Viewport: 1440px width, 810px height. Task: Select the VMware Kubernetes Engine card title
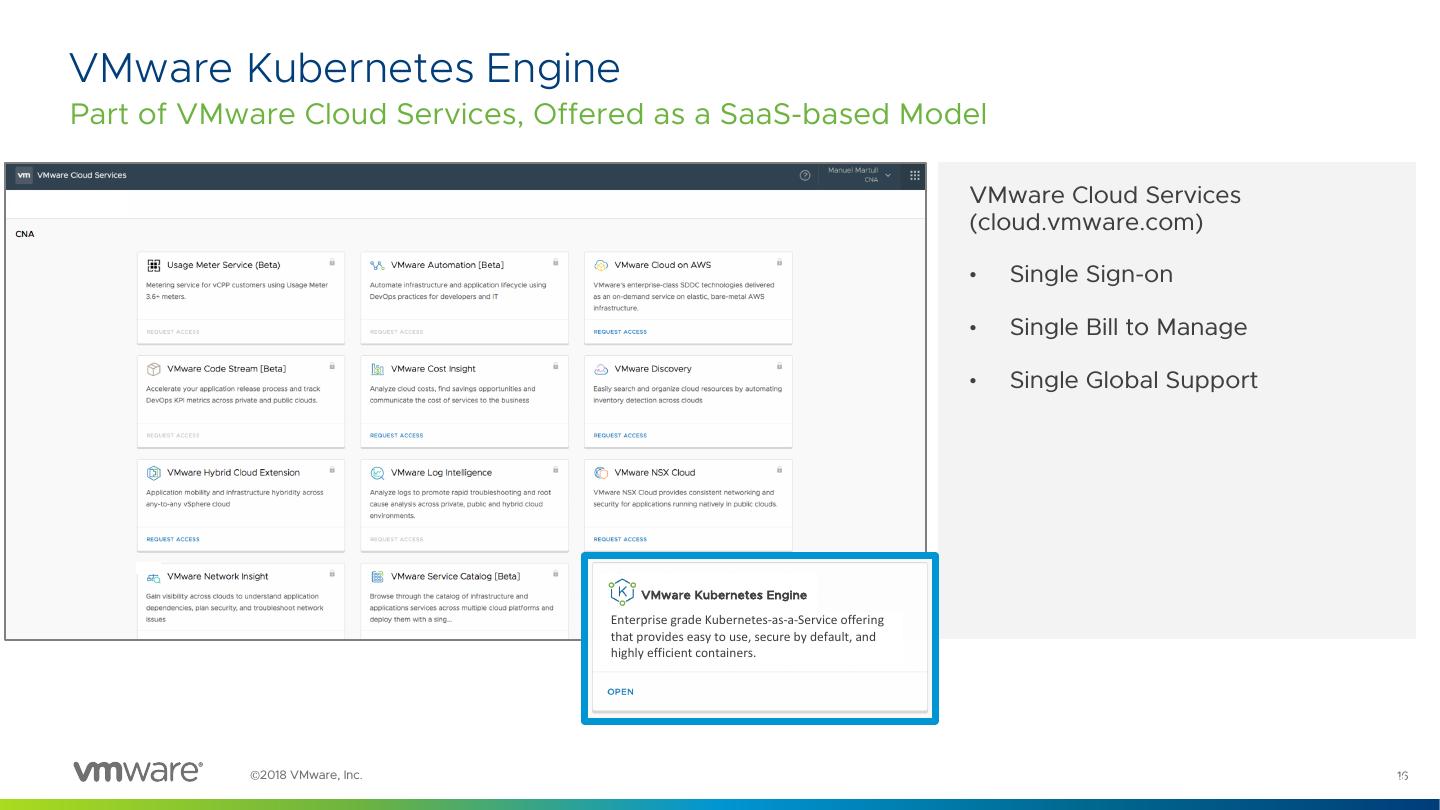(724, 595)
